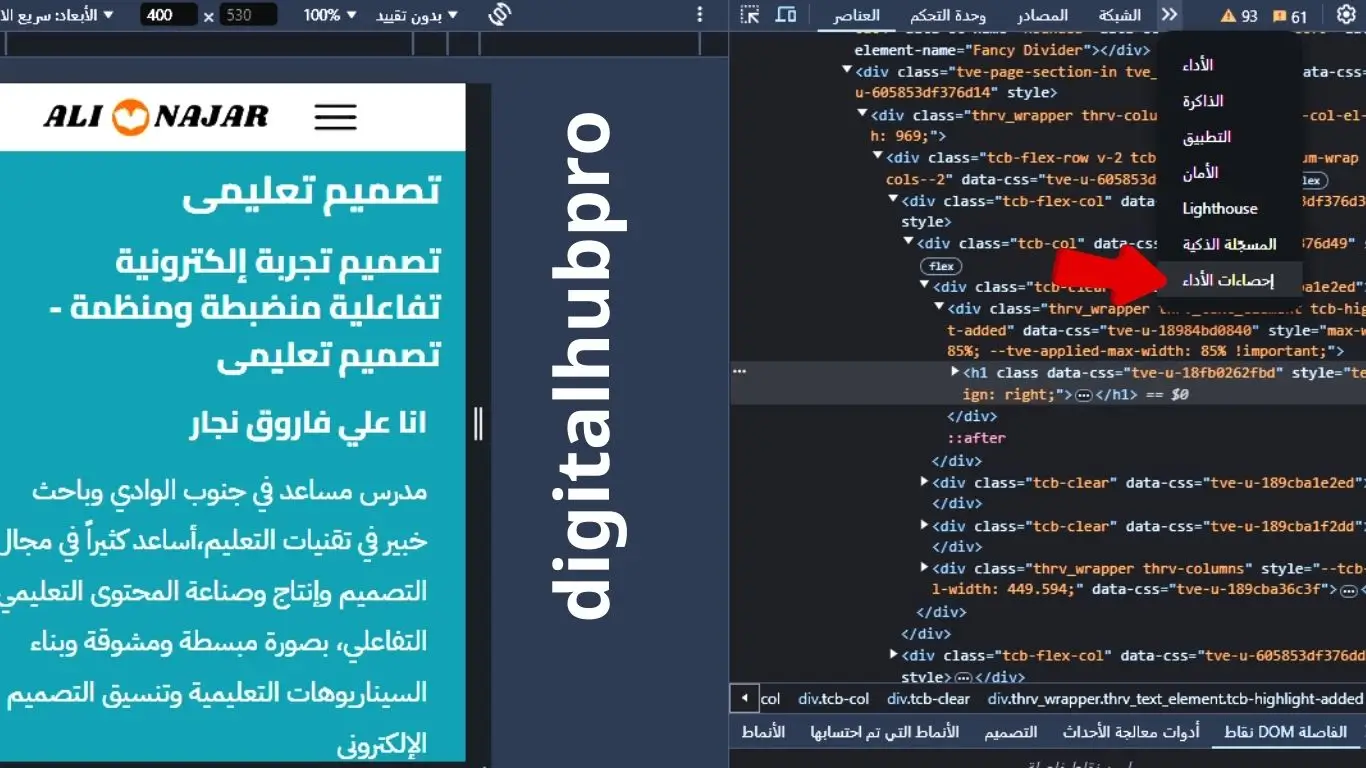Toggle the device toolbar icon
The image size is (1366, 768).
[786, 15]
